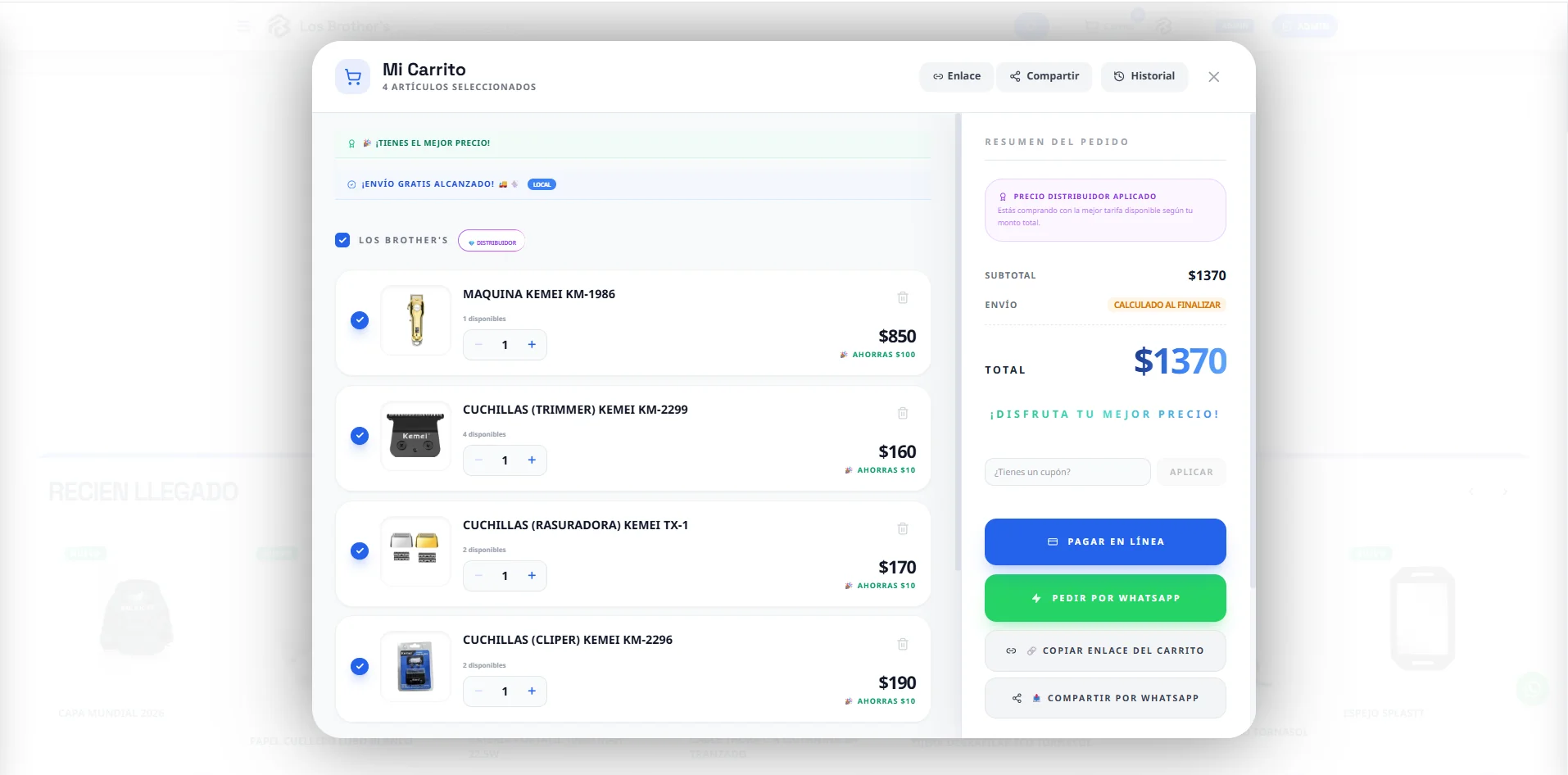Deselect the Cuchillas (Cliper) KM-2296 item

coord(360,667)
